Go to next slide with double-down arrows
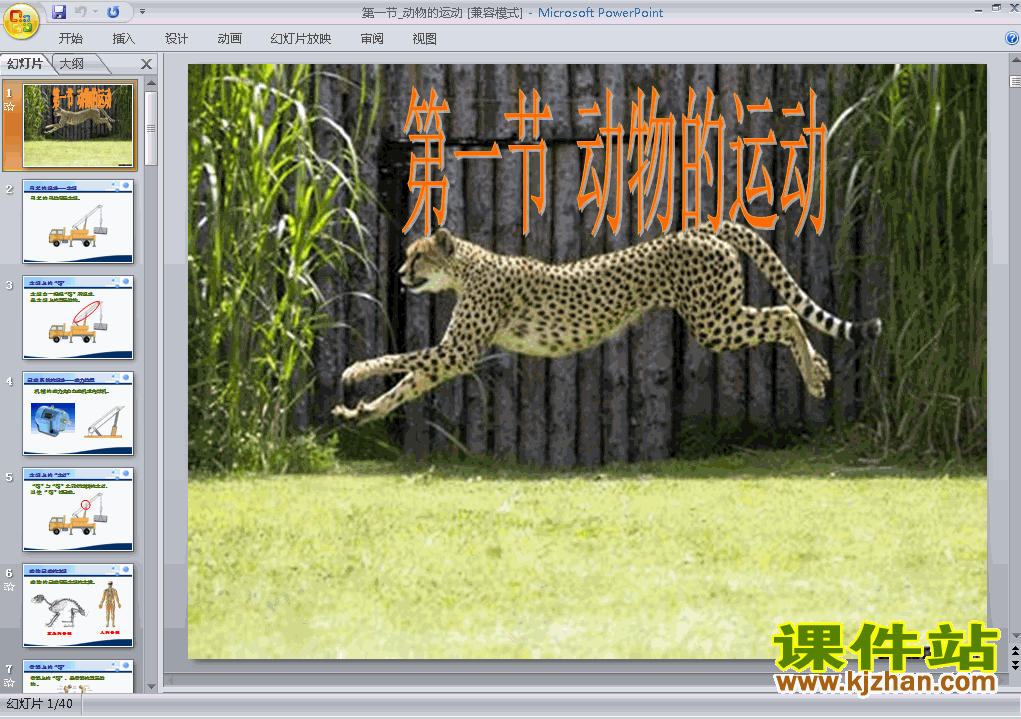 coord(1015,665)
